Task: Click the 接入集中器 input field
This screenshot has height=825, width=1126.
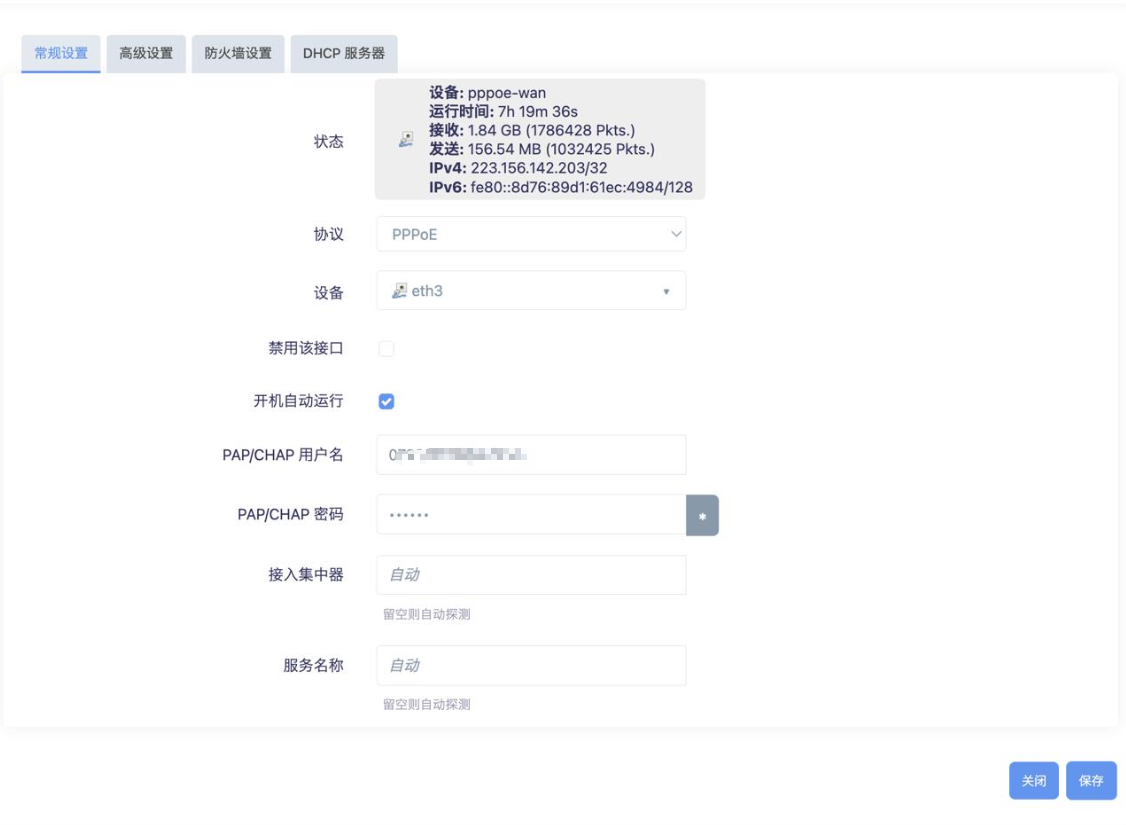Action: [x=530, y=575]
